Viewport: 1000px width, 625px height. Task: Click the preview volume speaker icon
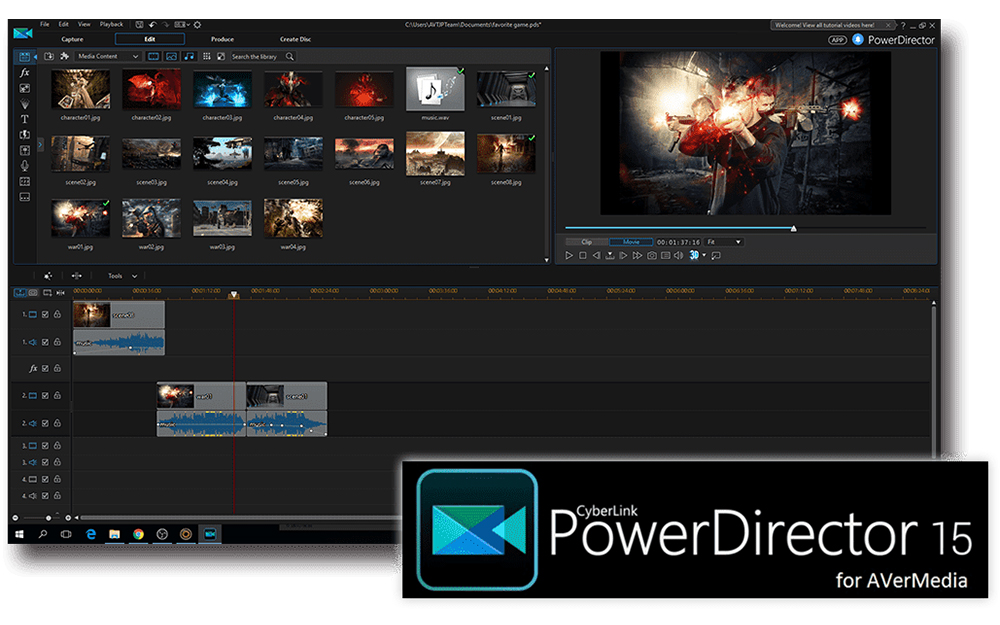679,255
